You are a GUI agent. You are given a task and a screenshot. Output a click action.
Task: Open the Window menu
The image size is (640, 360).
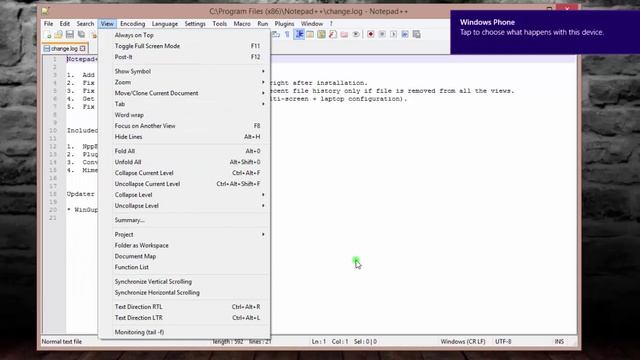pyautogui.click(x=312, y=24)
